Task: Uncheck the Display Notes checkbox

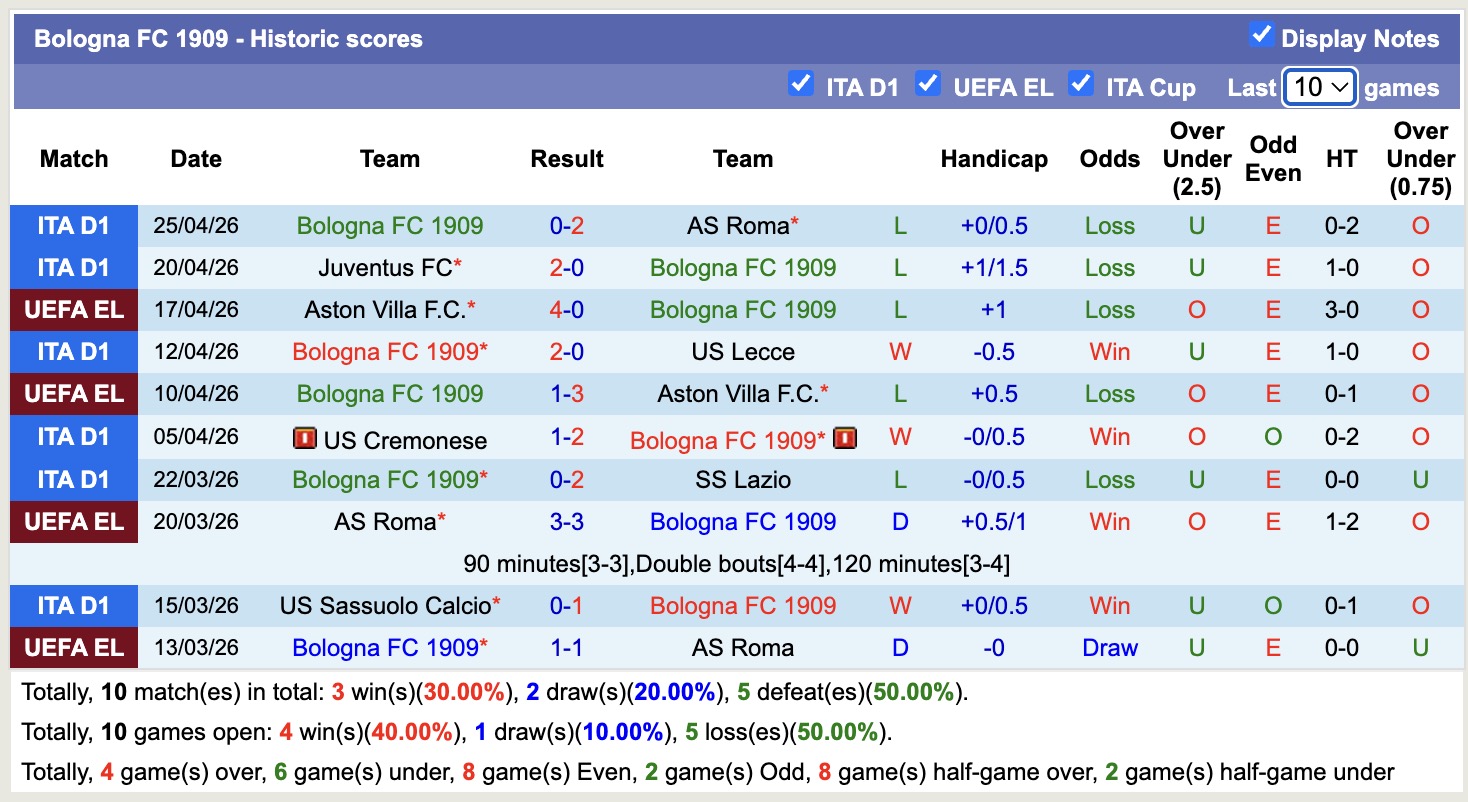Action: (1261, 35)
